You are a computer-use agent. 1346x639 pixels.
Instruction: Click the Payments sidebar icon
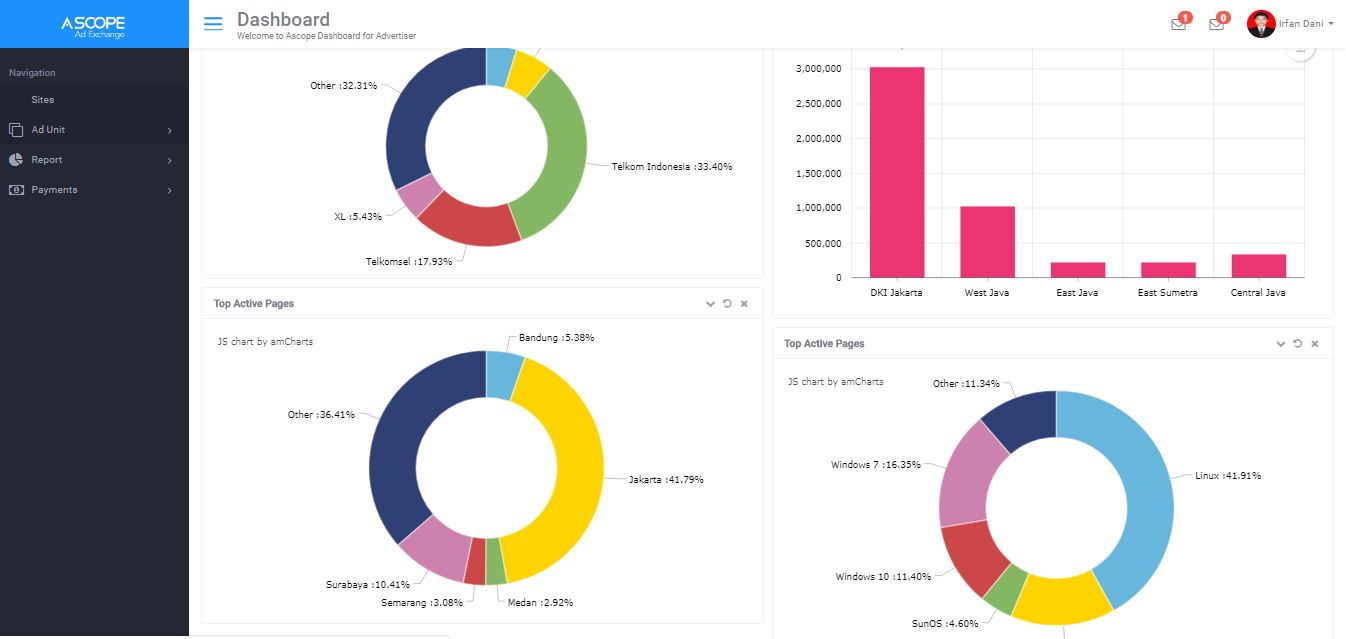14,189
